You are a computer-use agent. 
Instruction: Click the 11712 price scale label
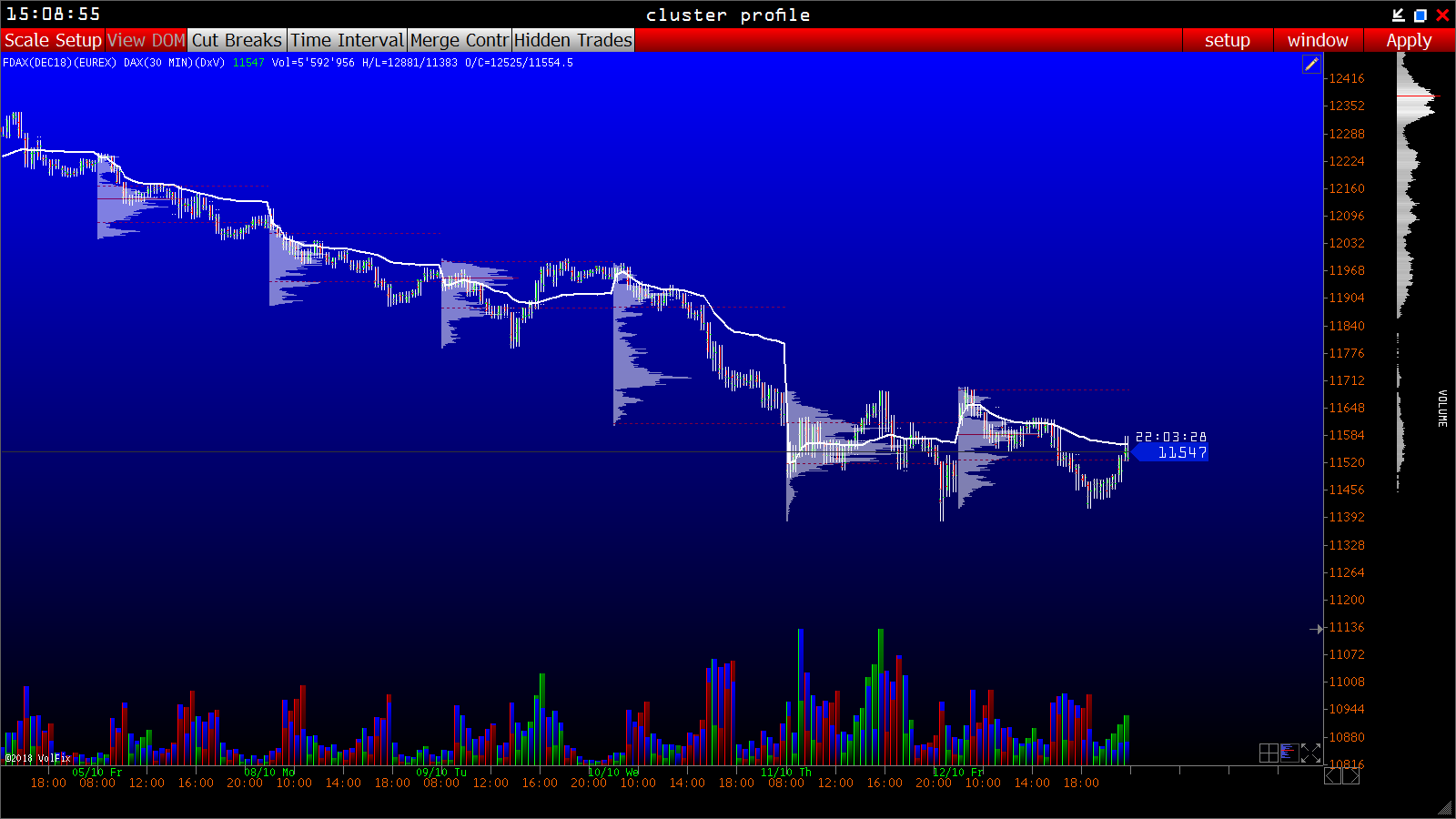point(1347,380)
